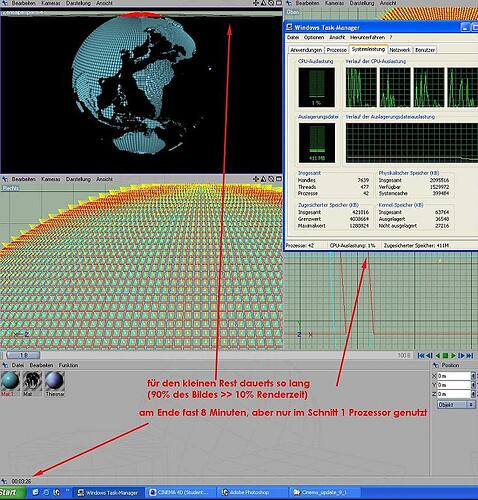Open Objekt dropdown in Position panel

coord(456,405)
